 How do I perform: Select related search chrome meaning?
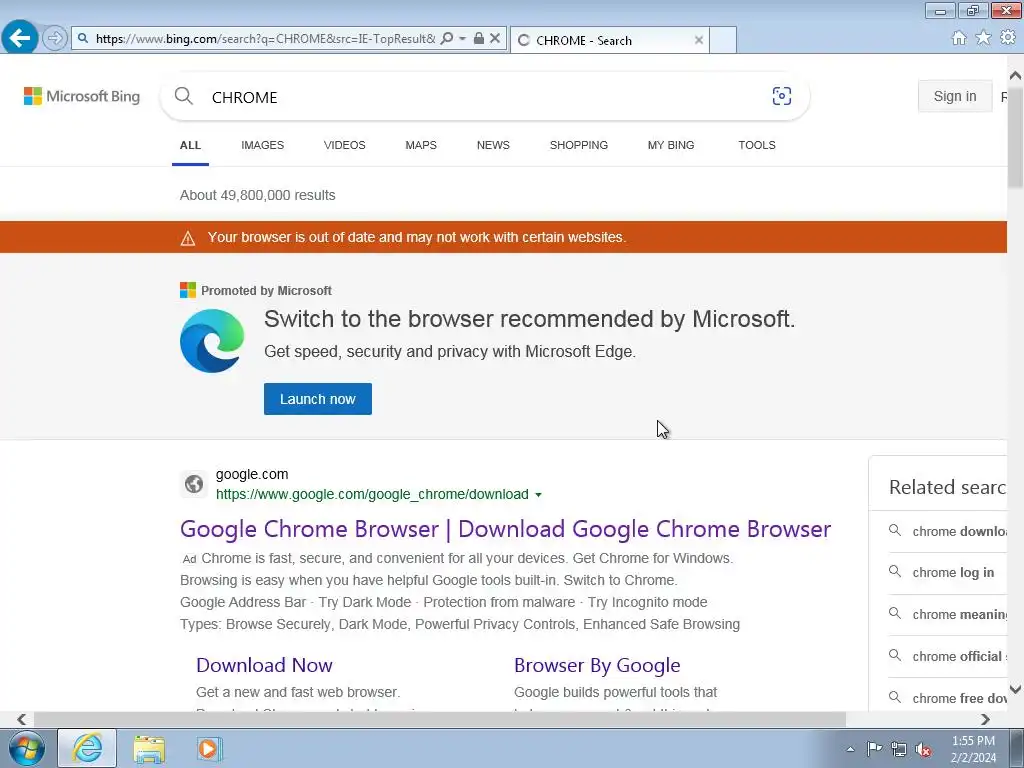[x=947, y=615]
